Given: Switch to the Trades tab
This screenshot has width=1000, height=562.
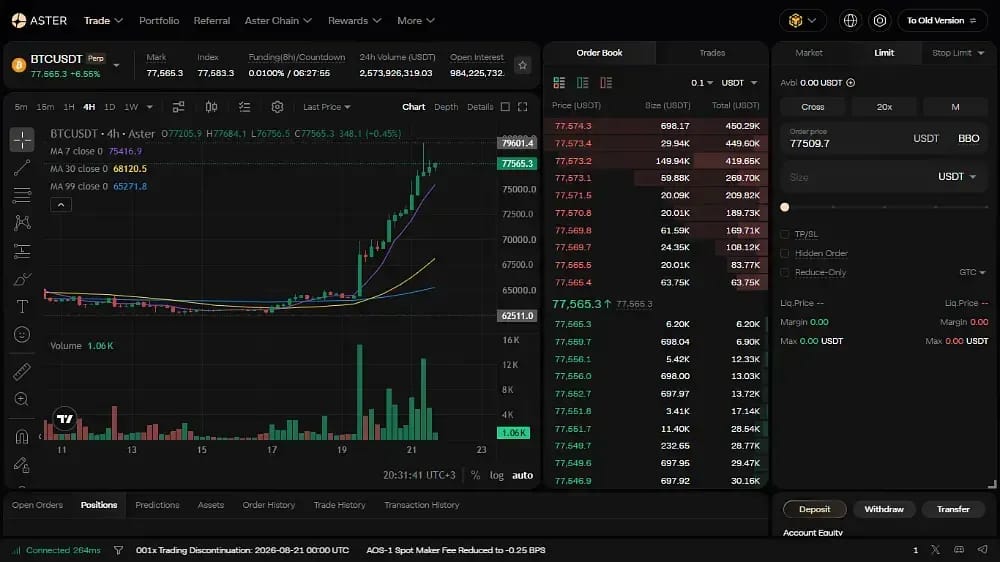Looking at the screenshot, I should (x=712, y=53).
